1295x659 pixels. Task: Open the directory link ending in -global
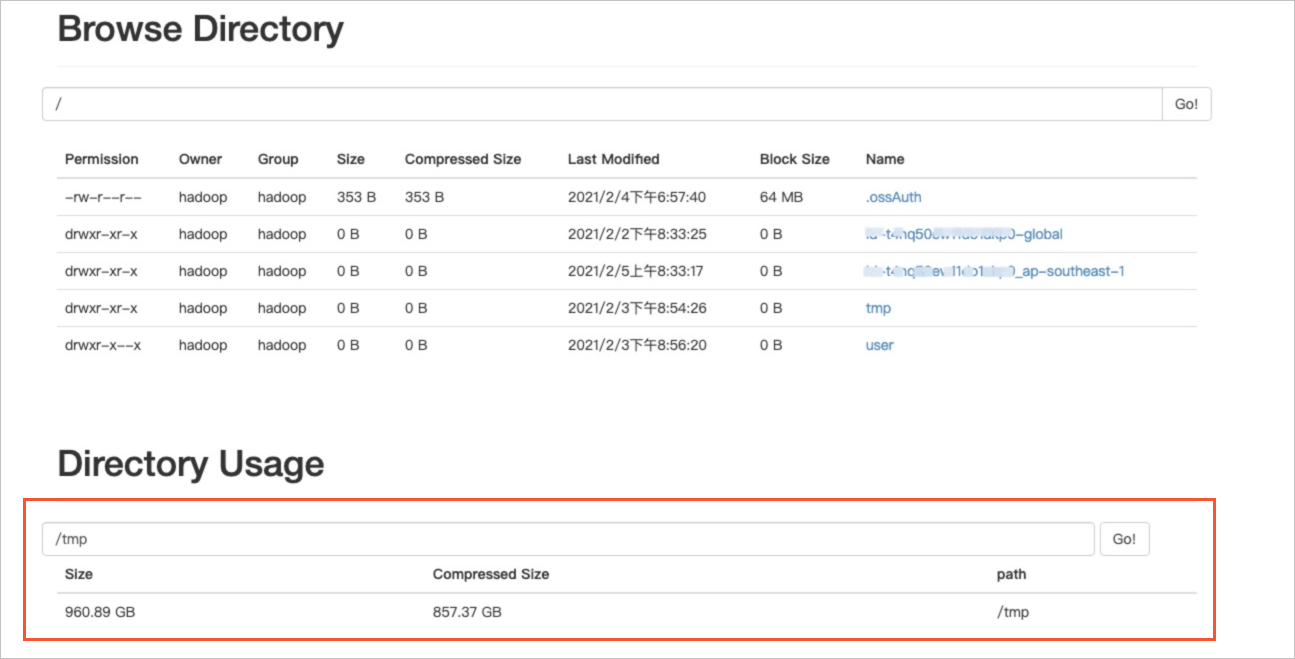click(964, 234)
